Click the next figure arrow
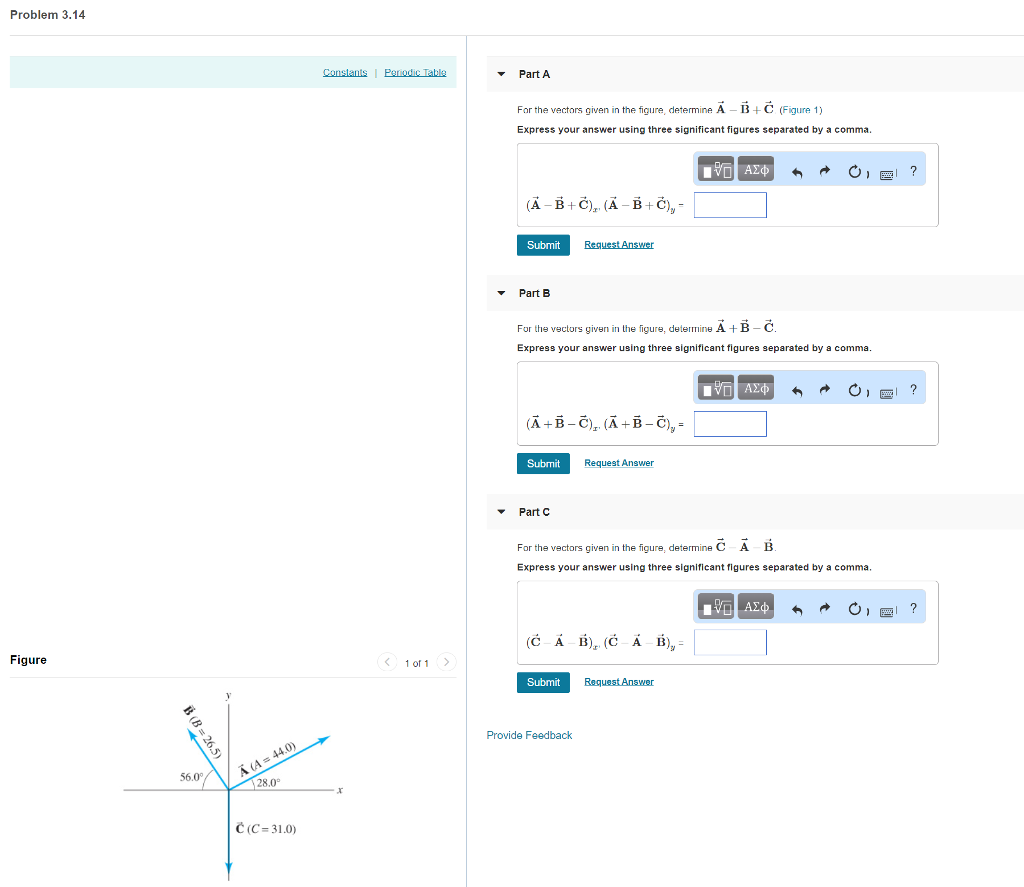The image size is (1024, 887). [446, 662]
